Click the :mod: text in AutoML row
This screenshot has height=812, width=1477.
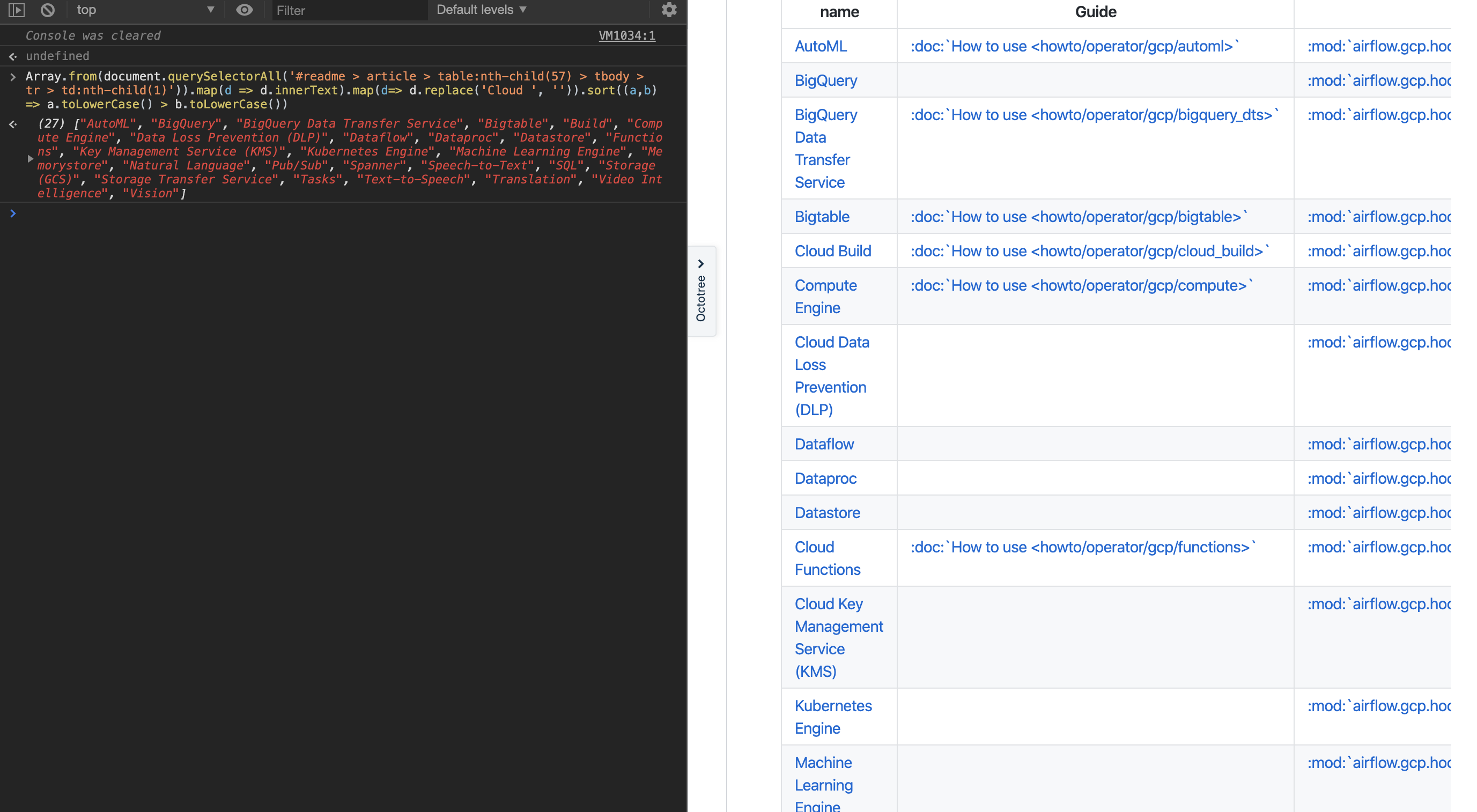(x=1379, y=46)
